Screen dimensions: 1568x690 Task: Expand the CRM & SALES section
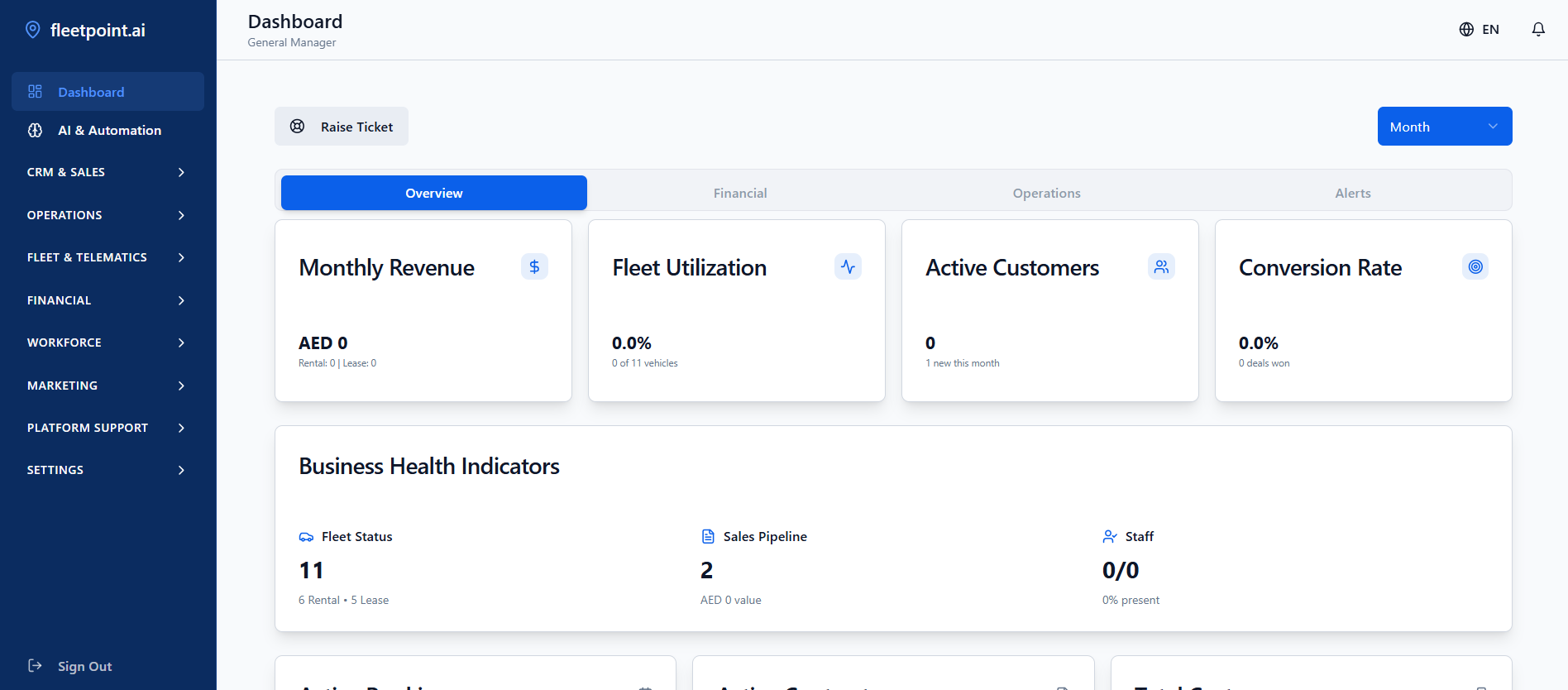pos(108,172)
